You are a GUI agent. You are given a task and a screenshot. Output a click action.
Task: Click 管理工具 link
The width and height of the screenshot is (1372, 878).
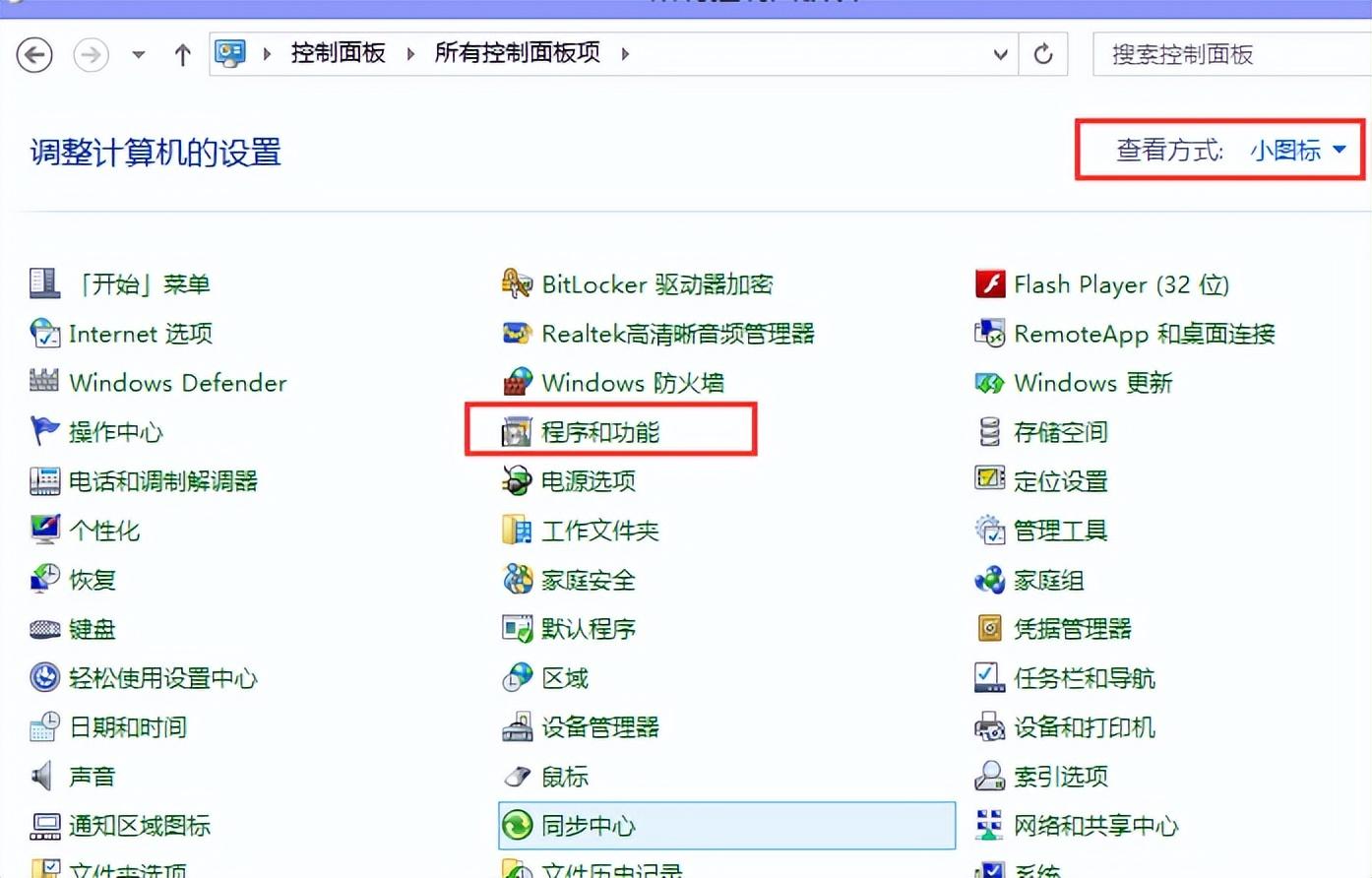1061,531
